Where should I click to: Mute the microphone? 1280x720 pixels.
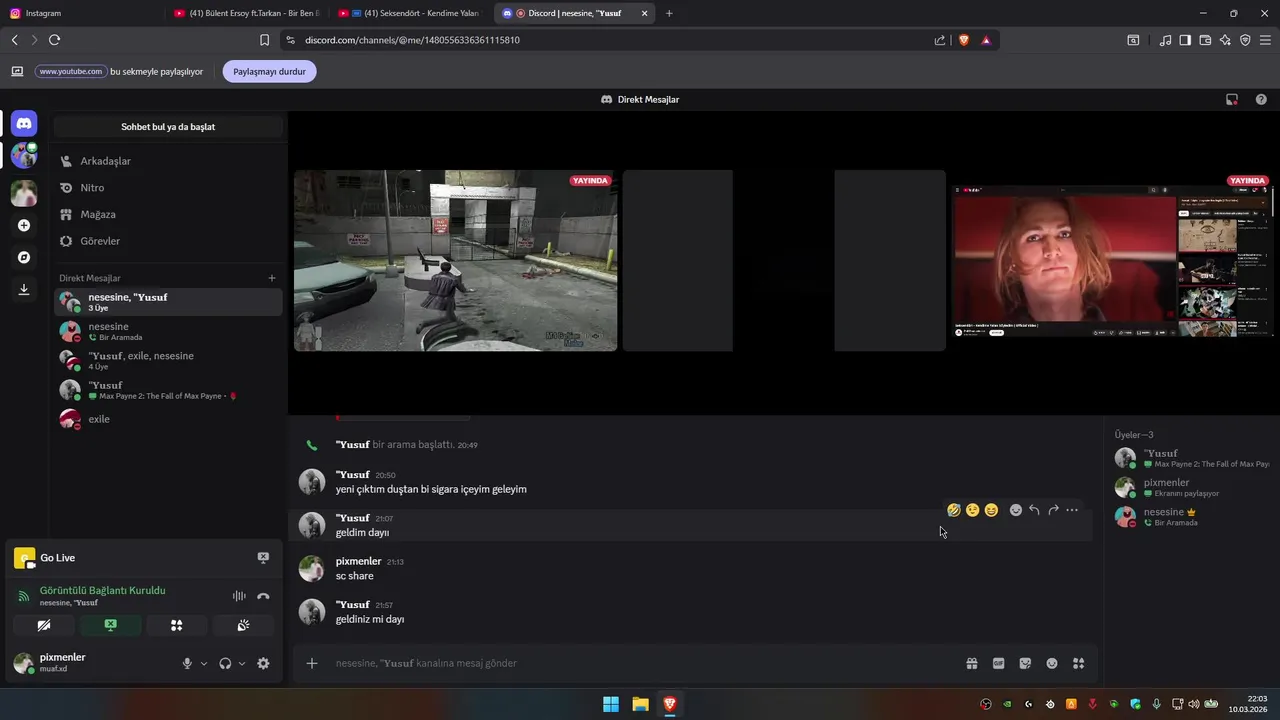(187, 663)
